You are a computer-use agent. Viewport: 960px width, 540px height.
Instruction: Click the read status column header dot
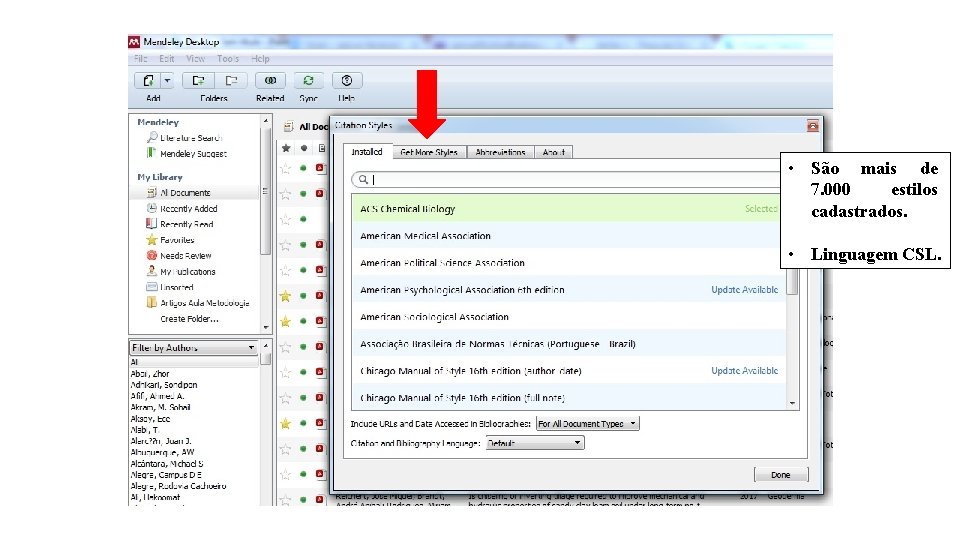coord(304,148)
